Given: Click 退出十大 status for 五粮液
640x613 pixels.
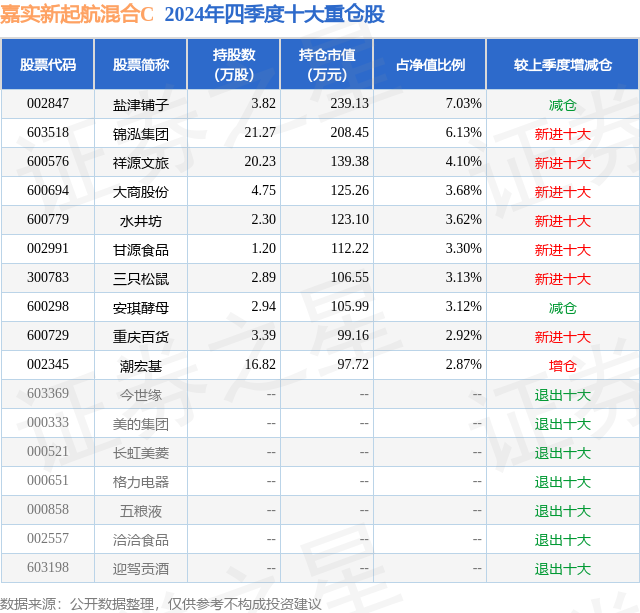Looking at the screenshot, I should click(x=562, y=511).
